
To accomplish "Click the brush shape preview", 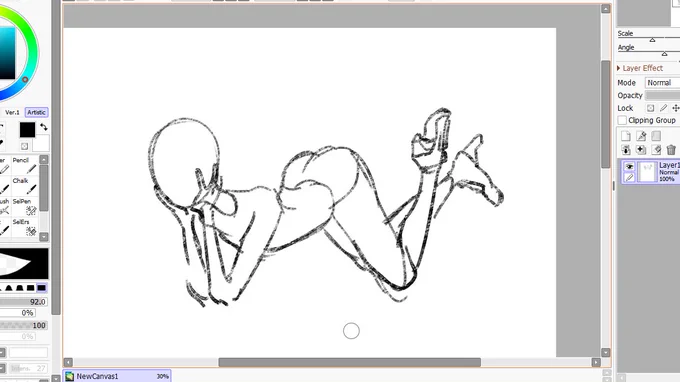I will (x=24, y=264).
